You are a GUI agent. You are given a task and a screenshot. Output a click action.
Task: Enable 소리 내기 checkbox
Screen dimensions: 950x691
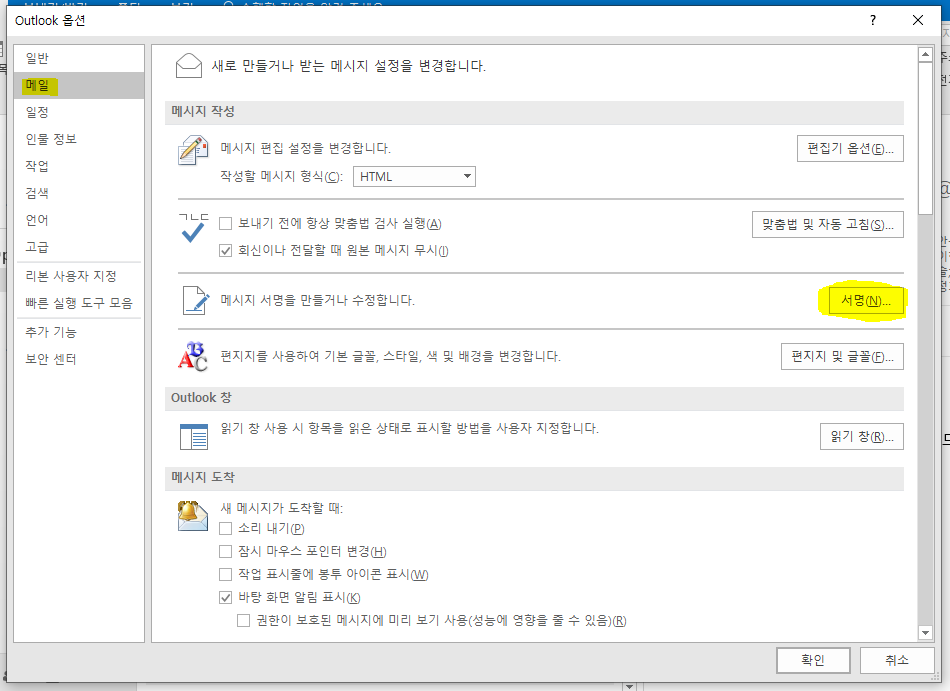225,528
